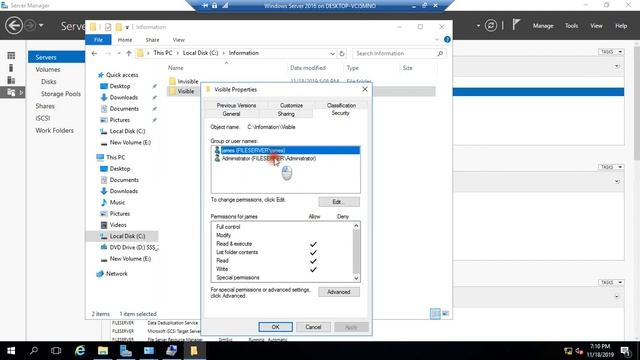Sort the file list by Name column
The height and width of the screenshot is (360, 640).
click(176, 68)
